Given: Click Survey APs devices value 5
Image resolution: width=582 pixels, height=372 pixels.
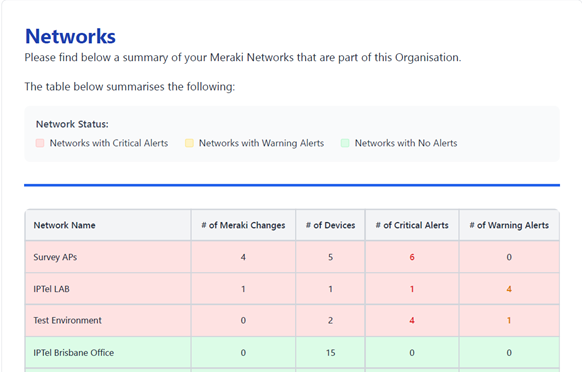Looking at the screenshot, I should click(x=330, y=257).
